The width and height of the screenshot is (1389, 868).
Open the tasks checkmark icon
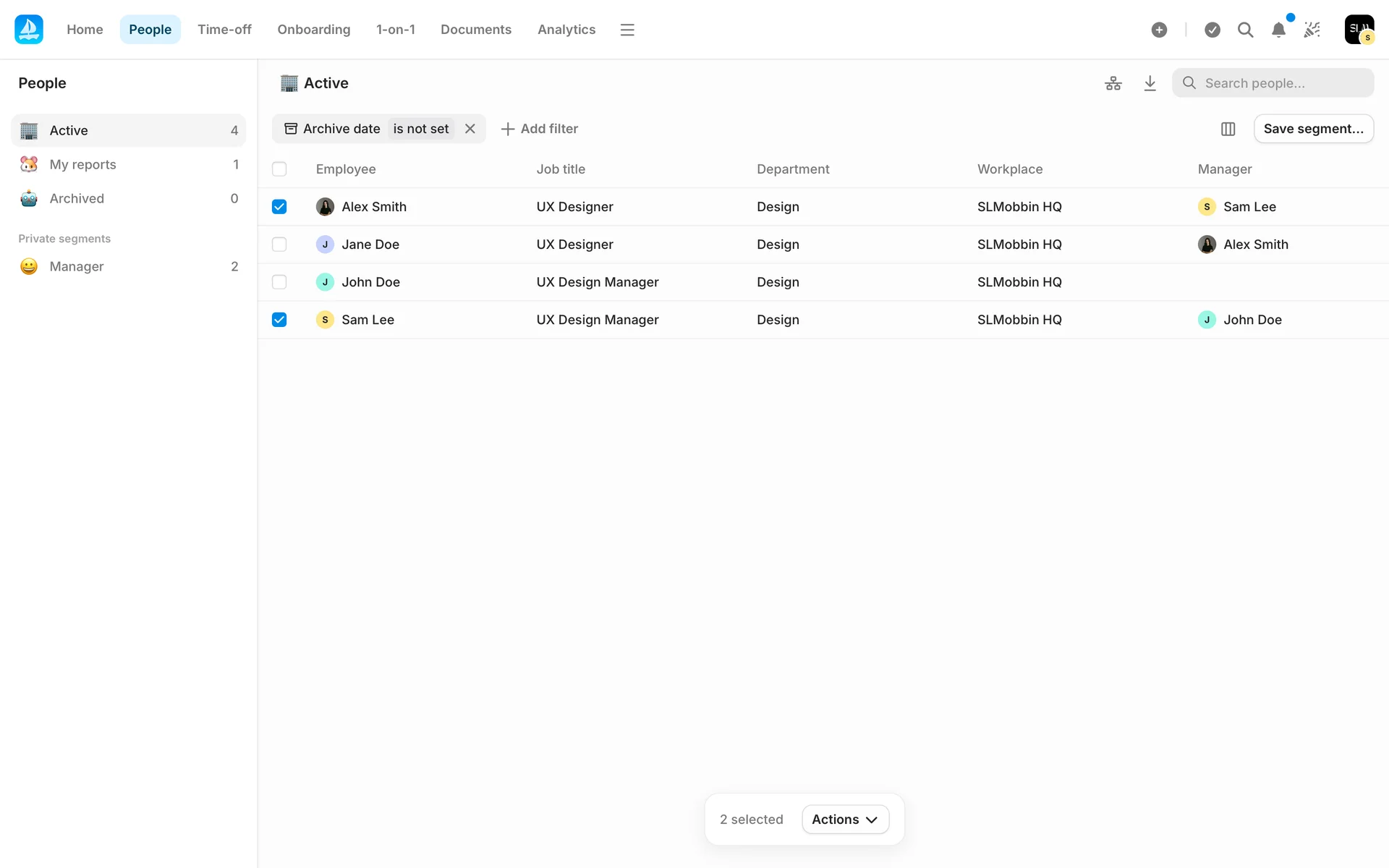[x=1212, y=30]
